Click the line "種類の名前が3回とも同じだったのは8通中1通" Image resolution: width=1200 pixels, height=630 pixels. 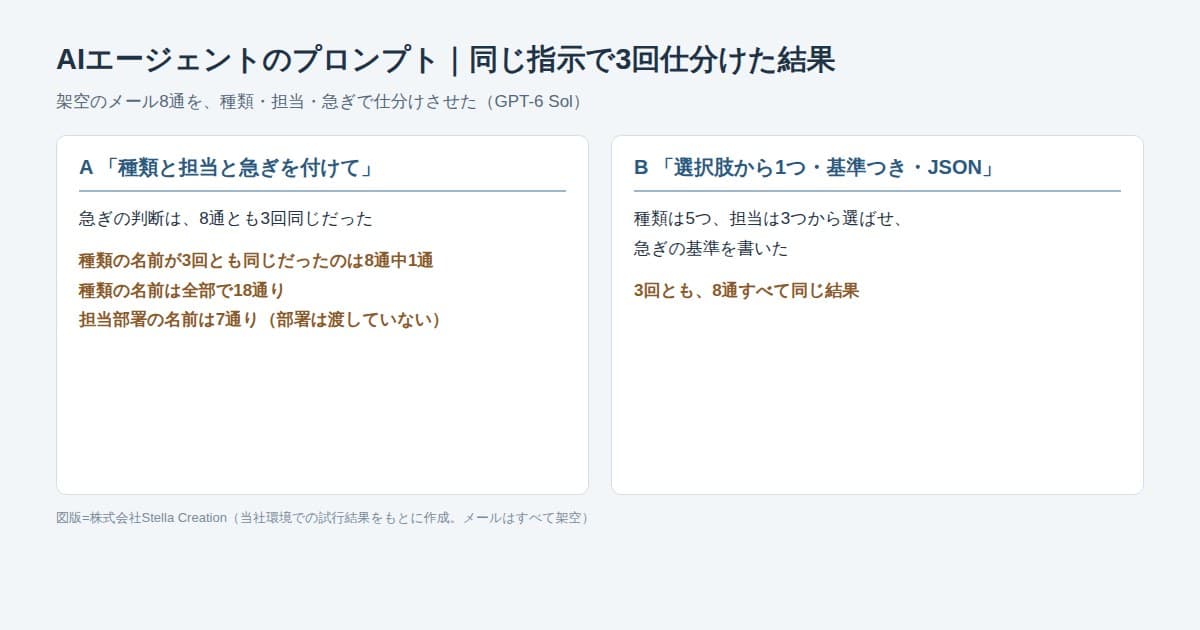pos(256,261)
